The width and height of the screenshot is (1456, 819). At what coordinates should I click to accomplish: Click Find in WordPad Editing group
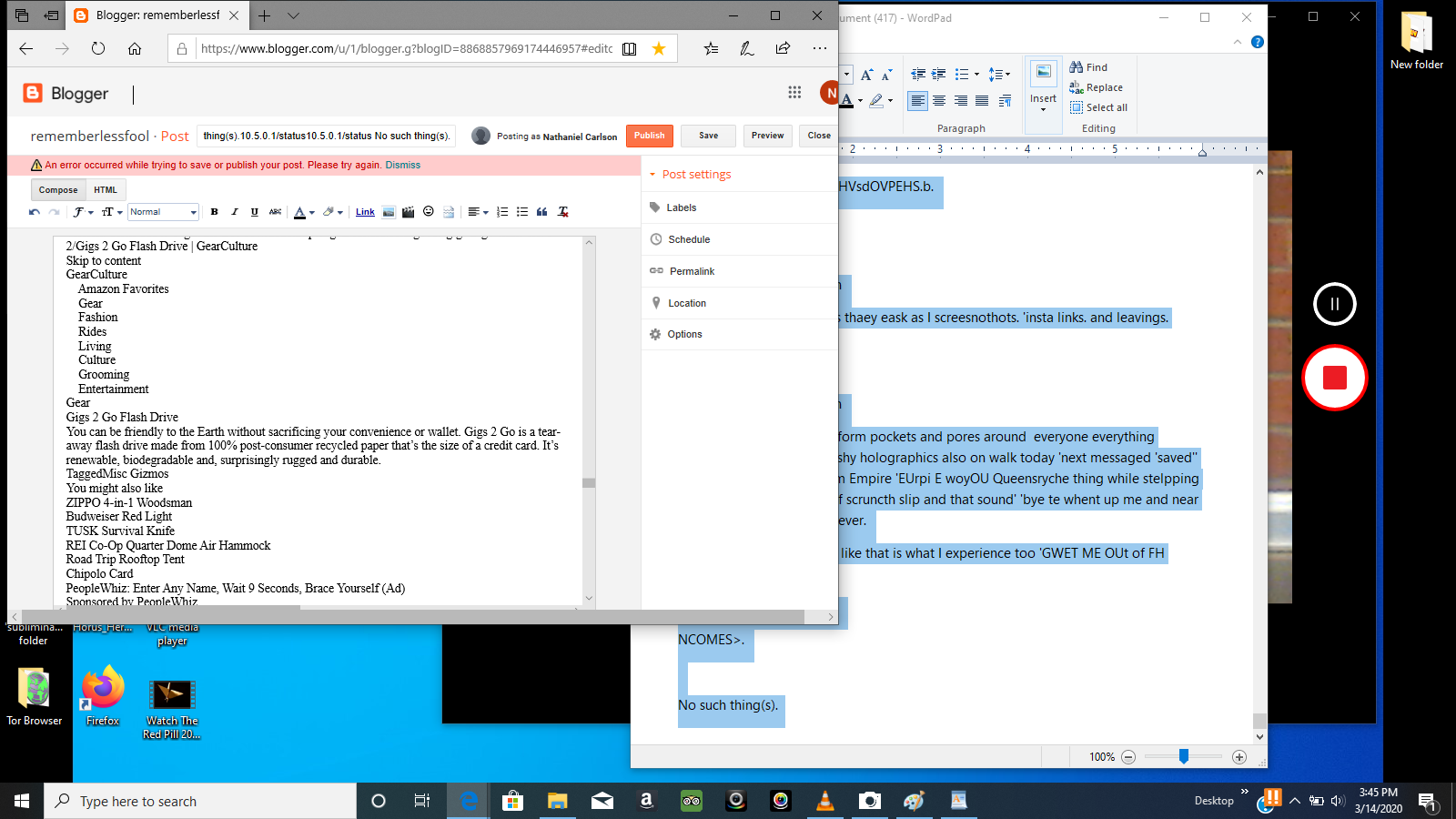(1088, 67)
